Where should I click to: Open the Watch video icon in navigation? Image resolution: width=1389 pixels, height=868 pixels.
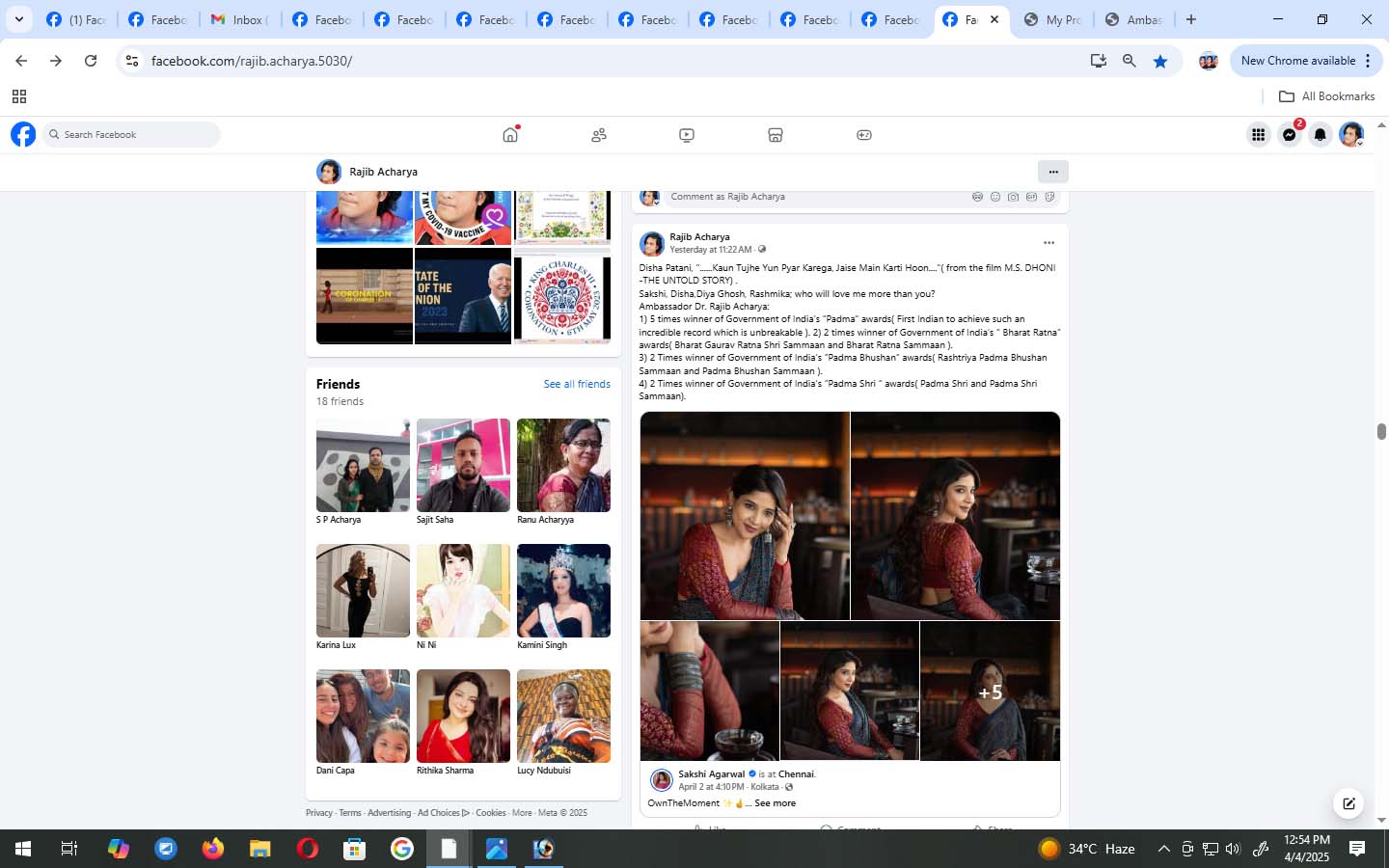(x=687, y=135)
